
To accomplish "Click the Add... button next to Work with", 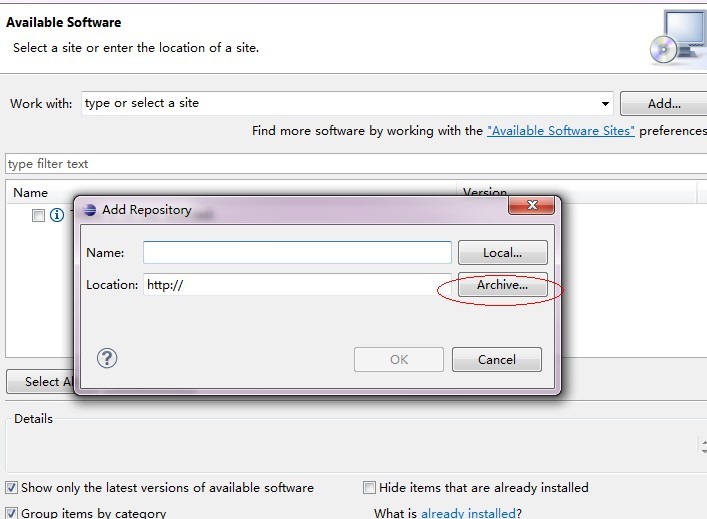I will pyautogui.click(x=663, y=103).
